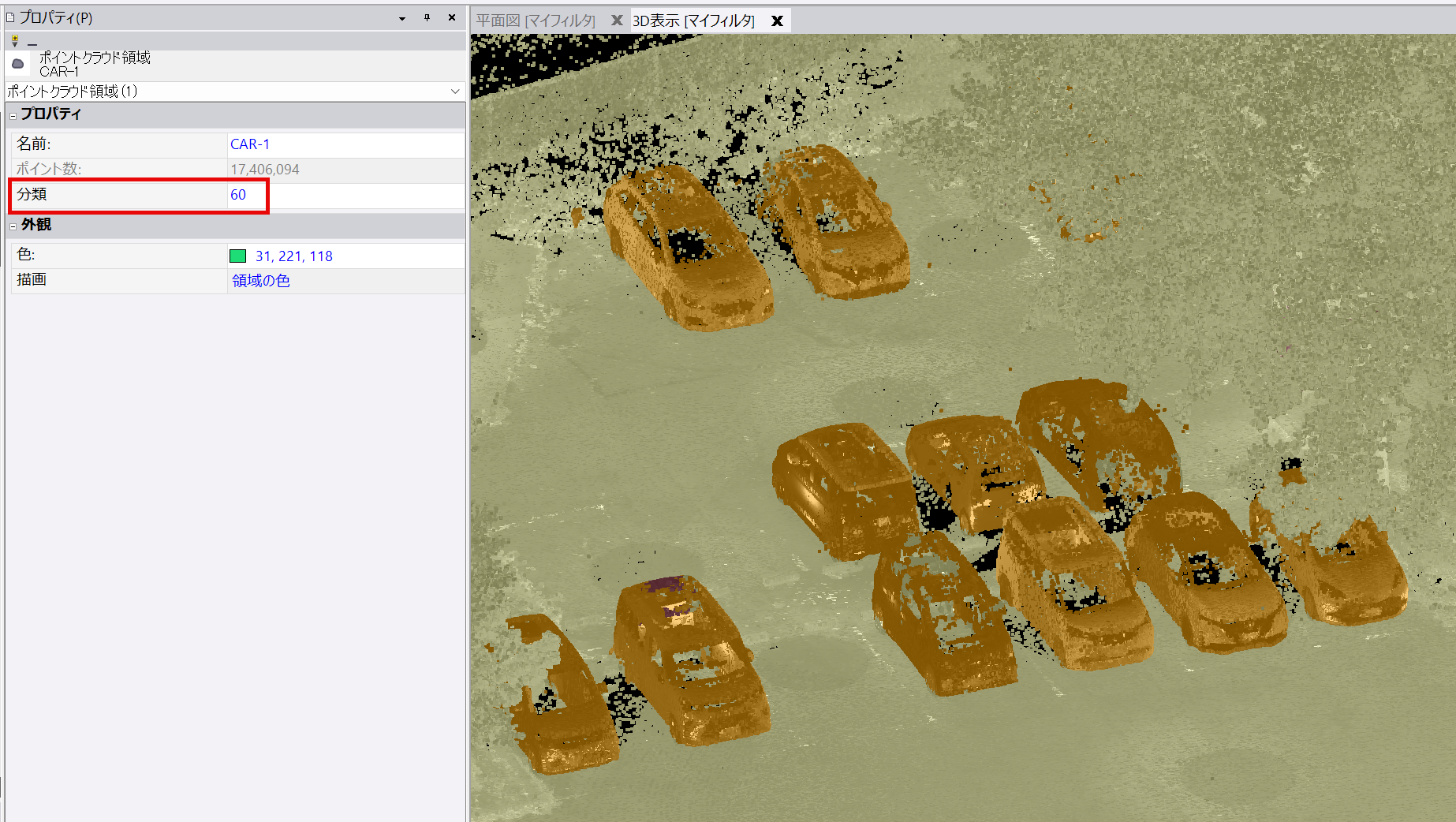This screenshot has width=1456, height=822.
Task: Edit the 名前 field value CAR-1
Action: 250,144
